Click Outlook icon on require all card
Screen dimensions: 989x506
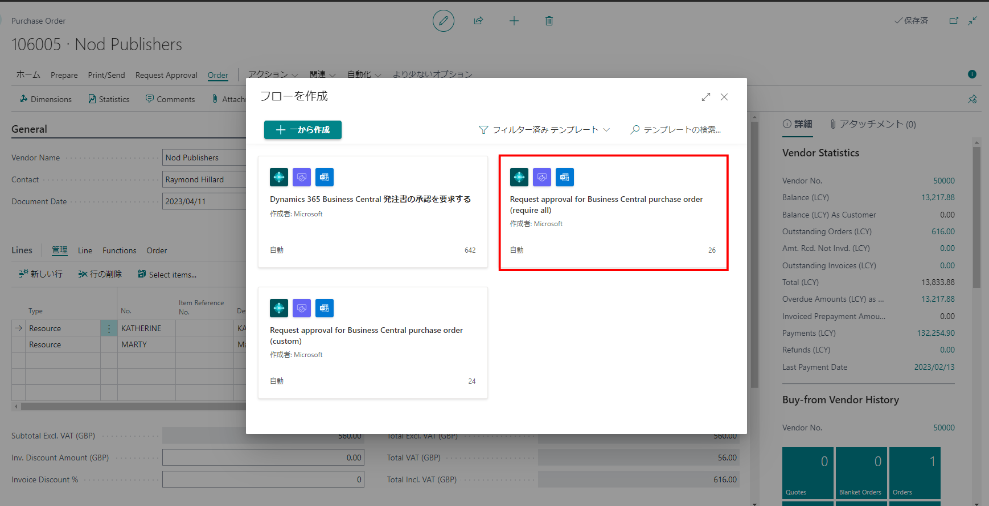[565, 177]
